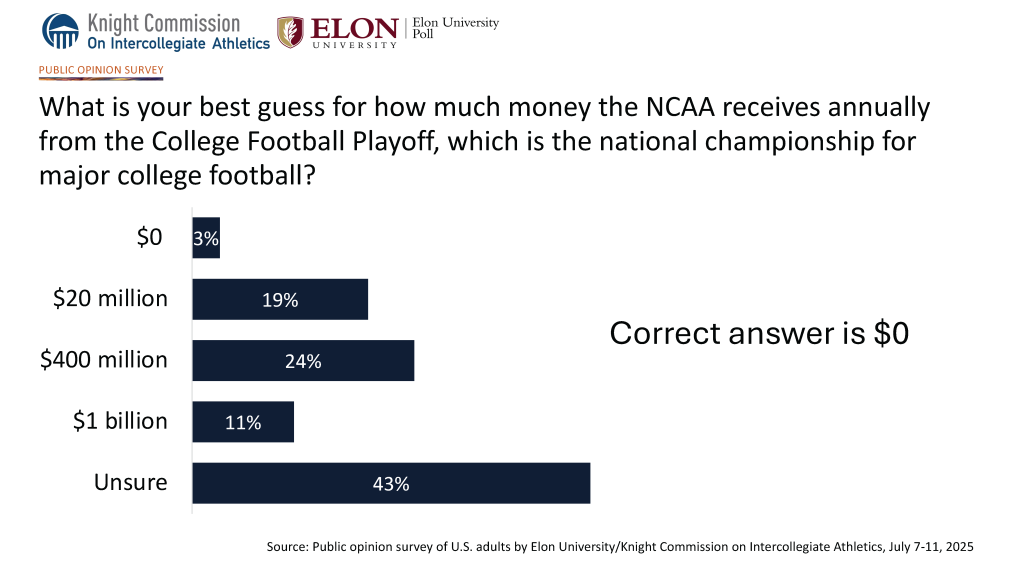Select the $1 billion axis label
Screen dimensions: 1024x577
tap(120, 420)
